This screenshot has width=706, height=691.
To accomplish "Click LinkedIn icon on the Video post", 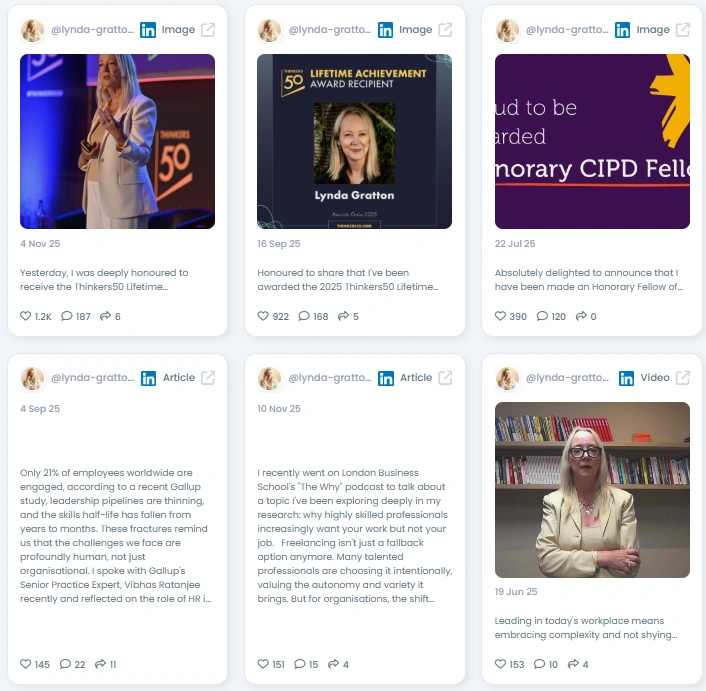I will point(626,378).
